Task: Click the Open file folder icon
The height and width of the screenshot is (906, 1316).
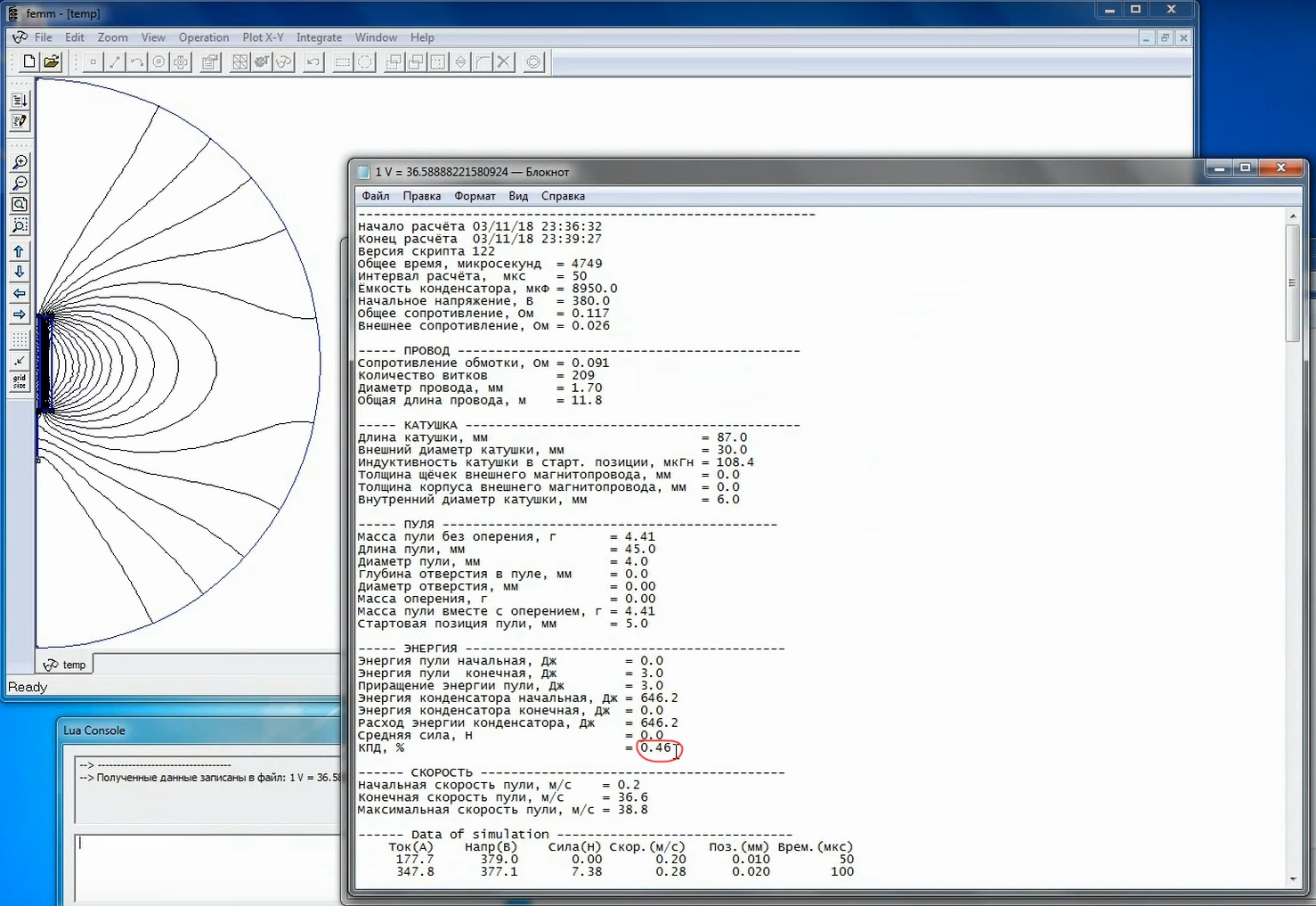Action: [x=52, y=61]
